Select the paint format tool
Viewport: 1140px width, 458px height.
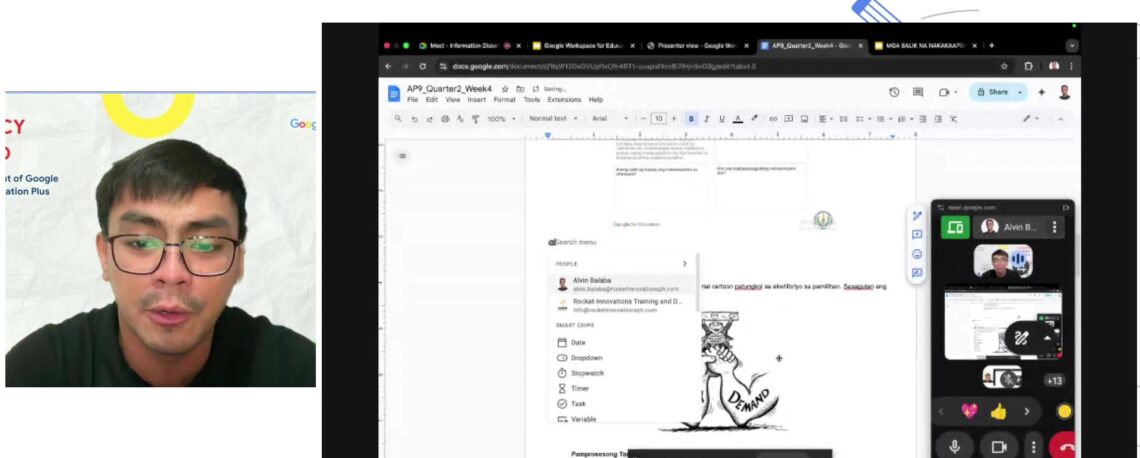coord(475,118)
